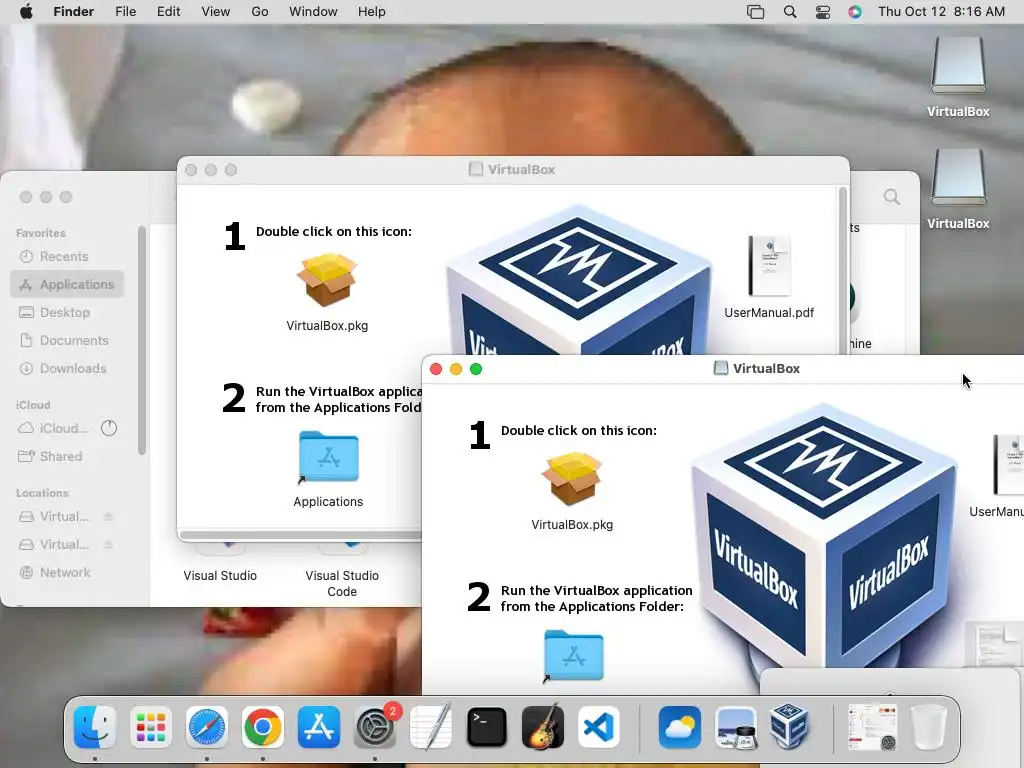
Task: Select Desktop in the Finder sidebar
Action: coord(67,313)
